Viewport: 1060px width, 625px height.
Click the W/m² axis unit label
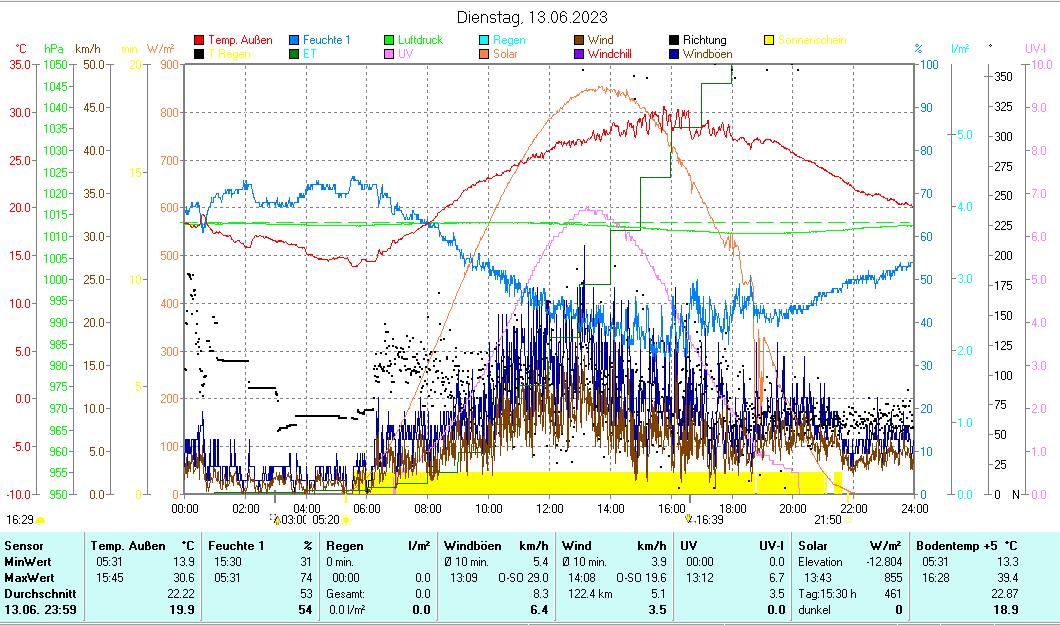(161, 49)
